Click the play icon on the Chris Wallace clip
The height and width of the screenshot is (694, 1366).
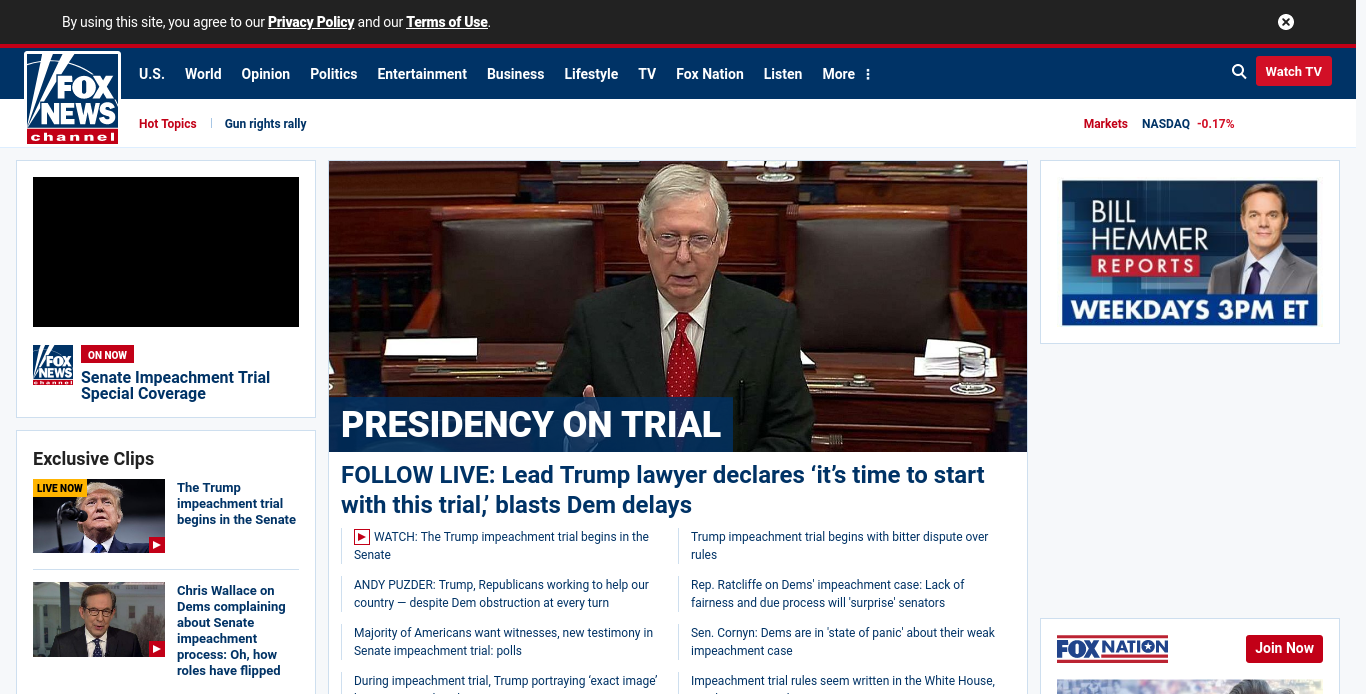[x=156, y=649]
